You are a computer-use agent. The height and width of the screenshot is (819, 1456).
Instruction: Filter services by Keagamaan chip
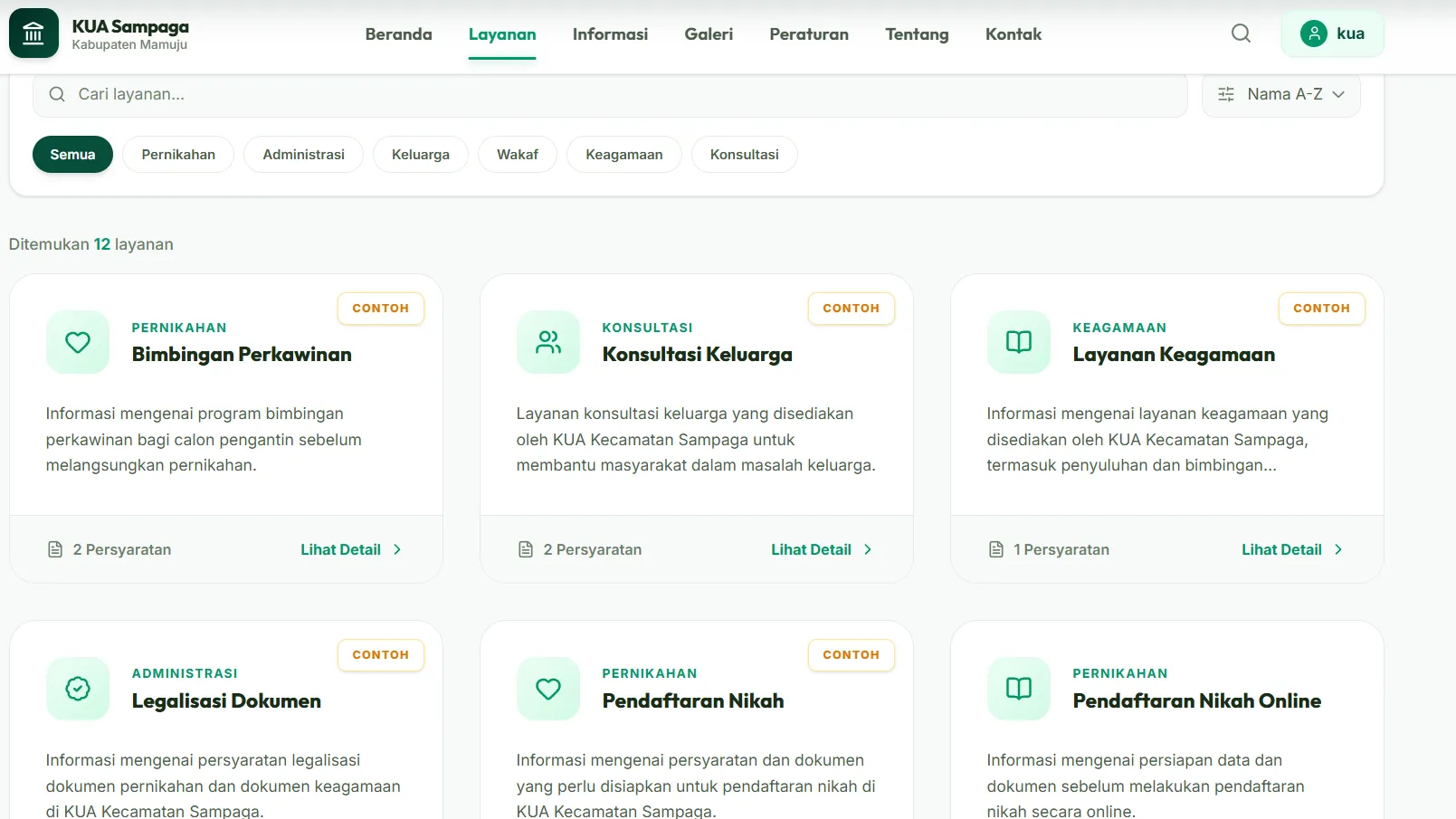[624, 154]
